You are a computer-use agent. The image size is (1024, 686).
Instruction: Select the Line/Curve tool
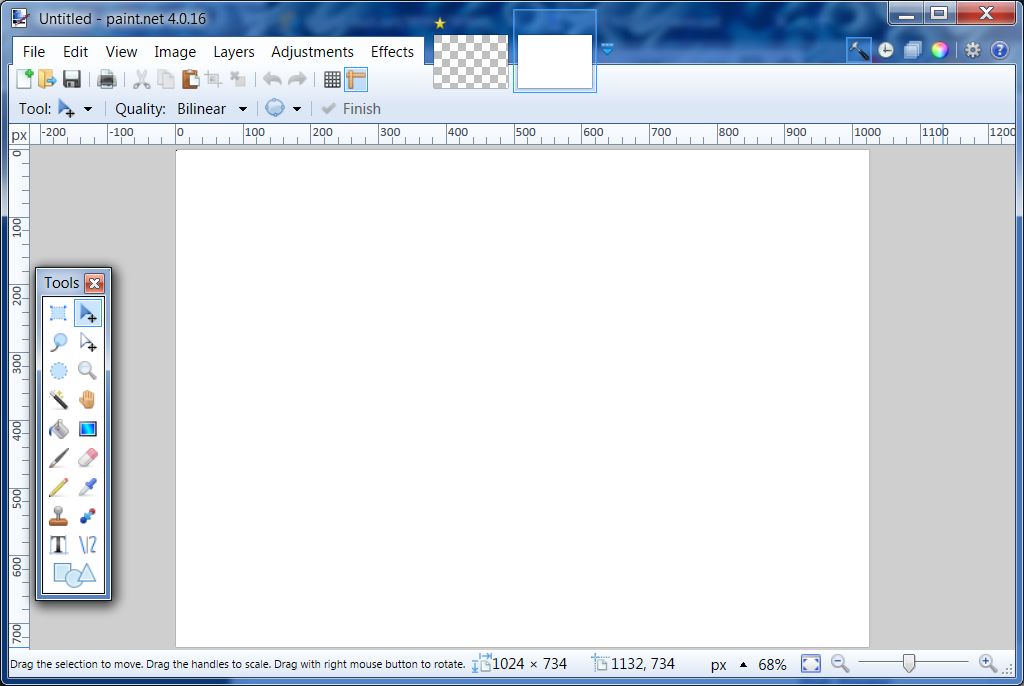pyautogui.click(x=88, y=544)
